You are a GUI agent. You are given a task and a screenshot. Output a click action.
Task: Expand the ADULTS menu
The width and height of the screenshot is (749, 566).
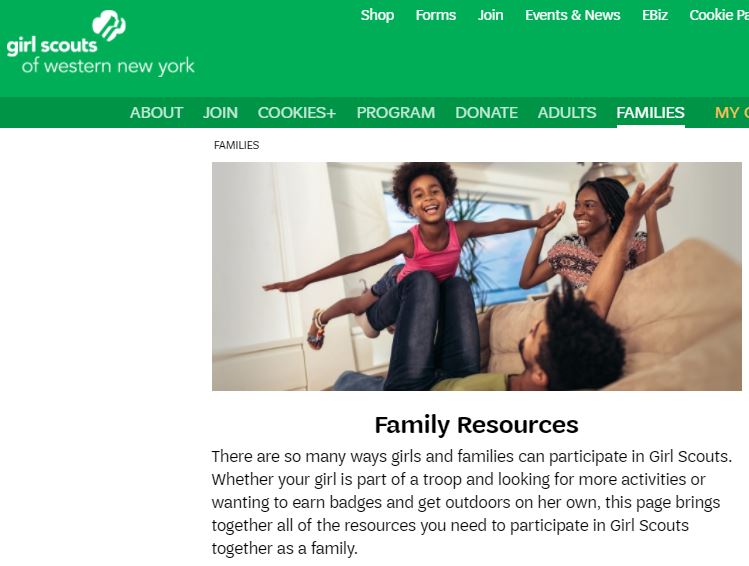(567, 113)
